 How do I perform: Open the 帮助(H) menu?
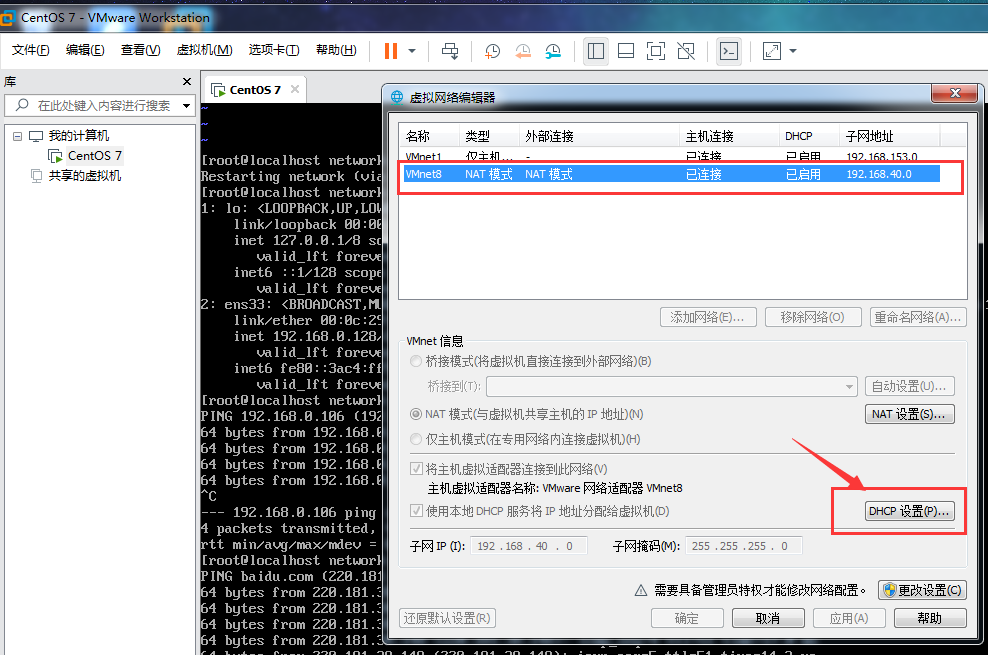[x=336, y=50]
